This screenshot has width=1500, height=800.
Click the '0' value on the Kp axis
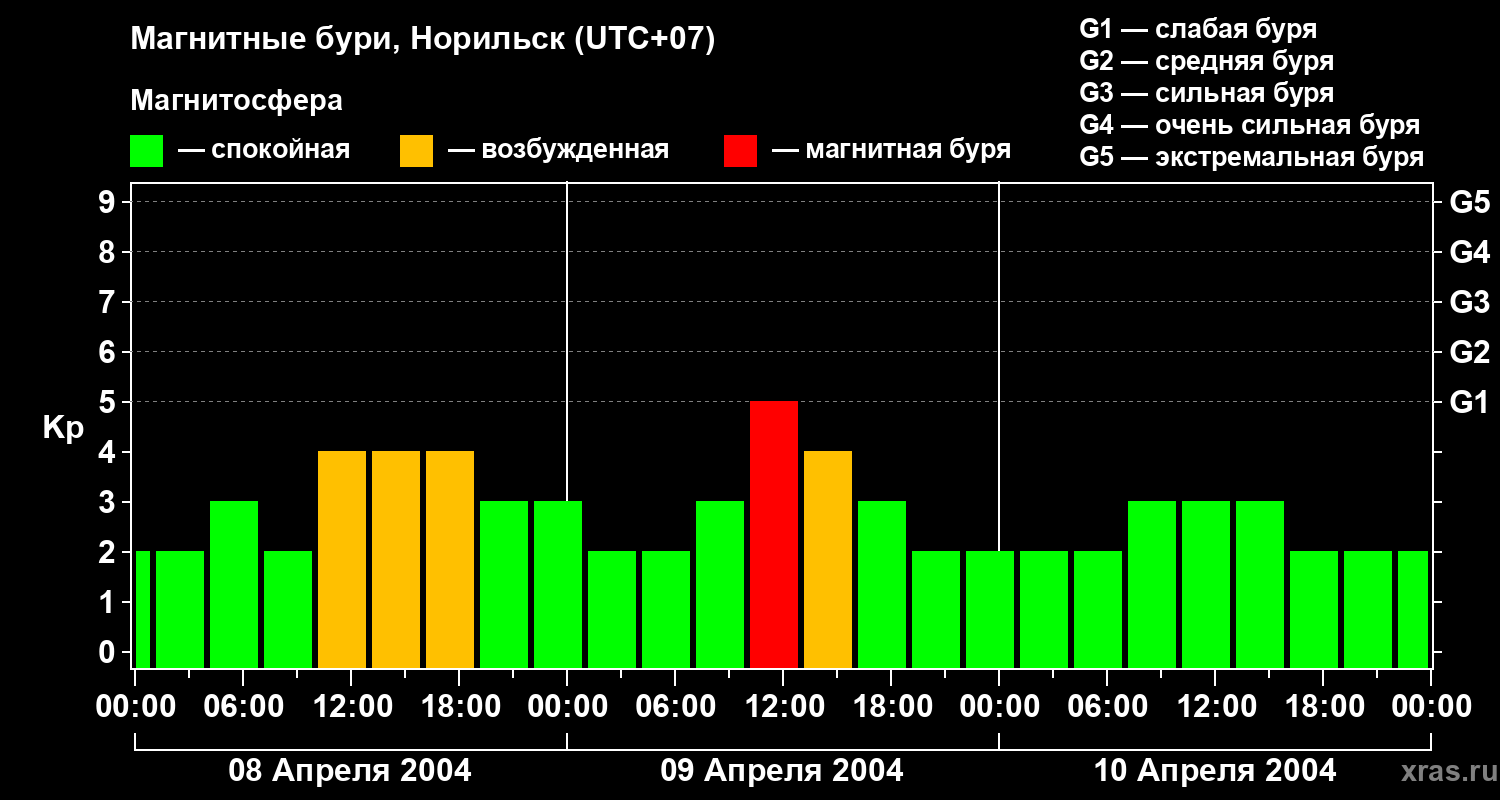pos(109,652)
